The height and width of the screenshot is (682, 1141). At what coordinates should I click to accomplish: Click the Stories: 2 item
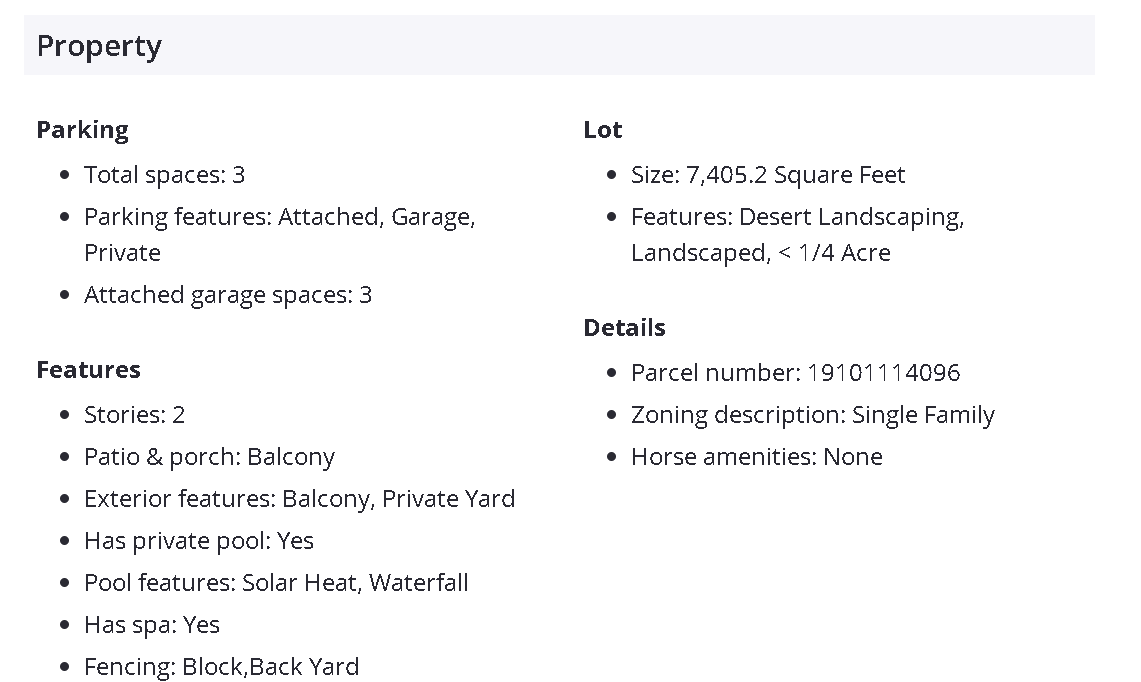(x=134, y=415)
